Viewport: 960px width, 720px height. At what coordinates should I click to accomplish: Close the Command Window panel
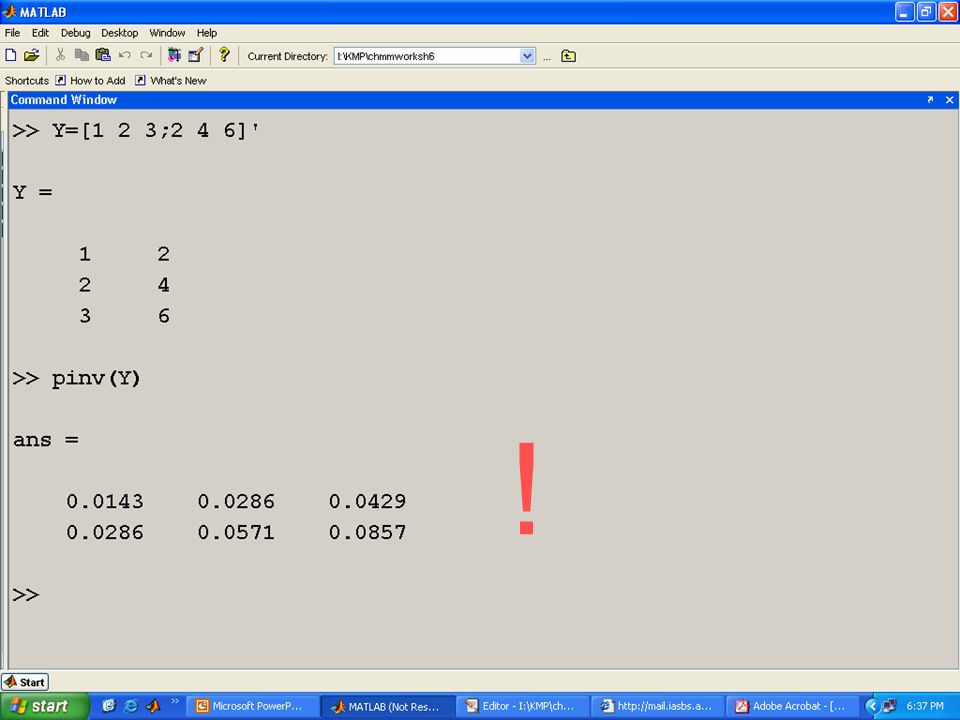pos(950,100)
